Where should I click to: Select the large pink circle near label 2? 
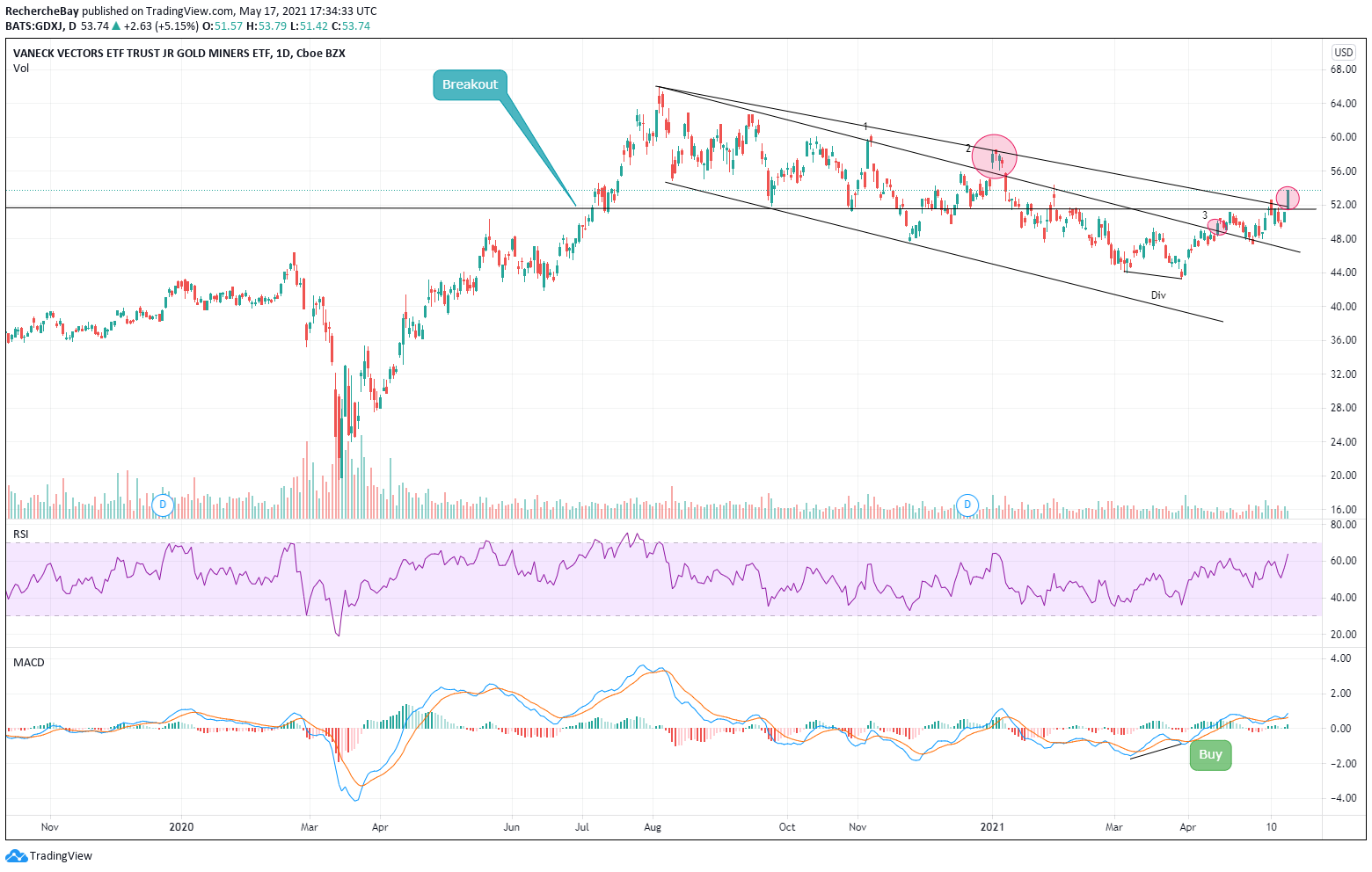point(994,156)
